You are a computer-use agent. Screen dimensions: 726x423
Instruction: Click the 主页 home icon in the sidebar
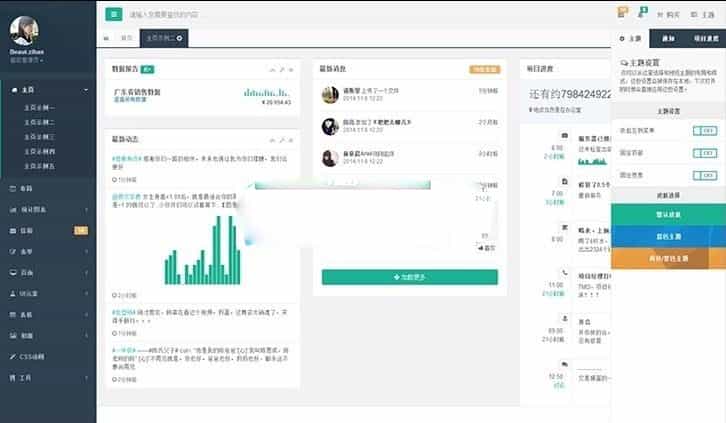coord(14,90)
